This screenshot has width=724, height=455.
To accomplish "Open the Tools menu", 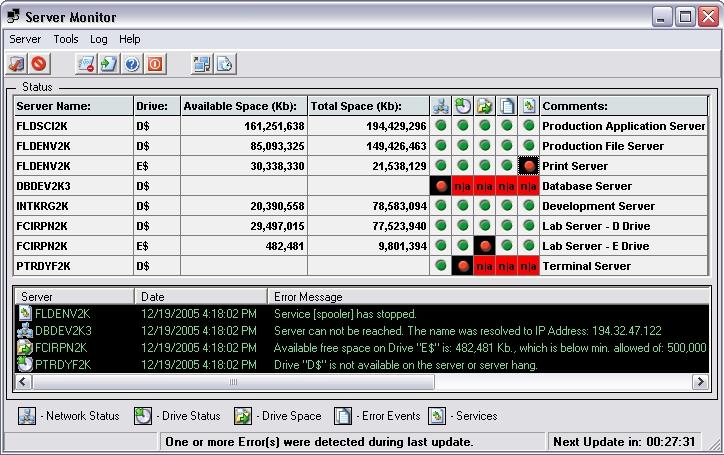I will pyautogui.click(x=66, y=39).
